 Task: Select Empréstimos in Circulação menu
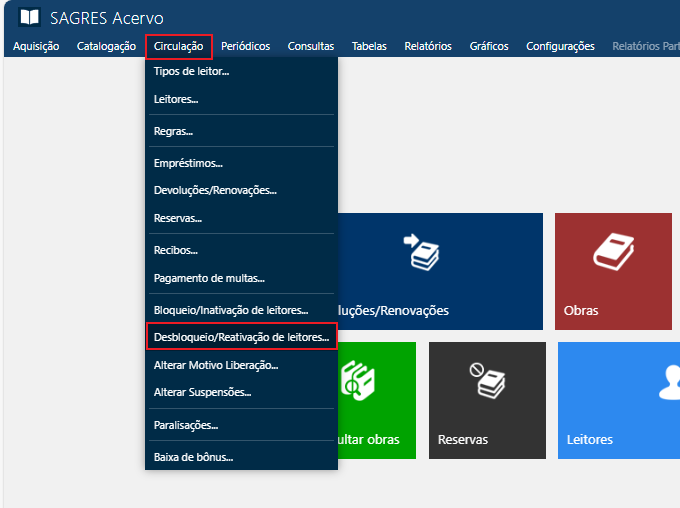click(x=188, y=163)
